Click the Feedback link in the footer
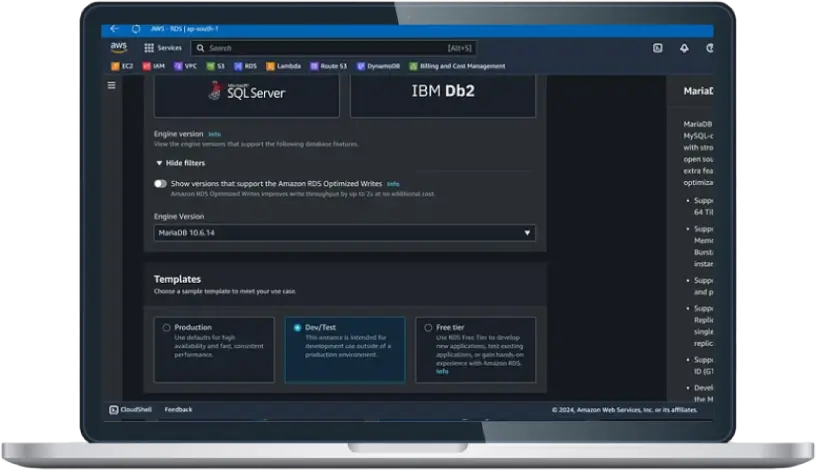816x470 pixels. pos(178,410)
